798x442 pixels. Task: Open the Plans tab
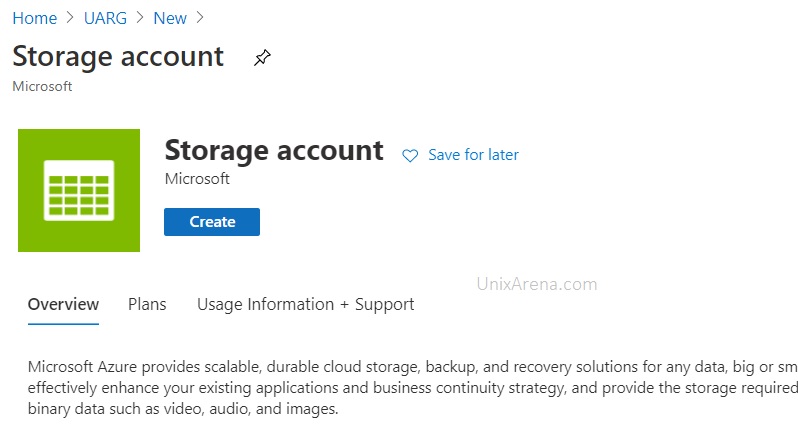coord(147,305)
